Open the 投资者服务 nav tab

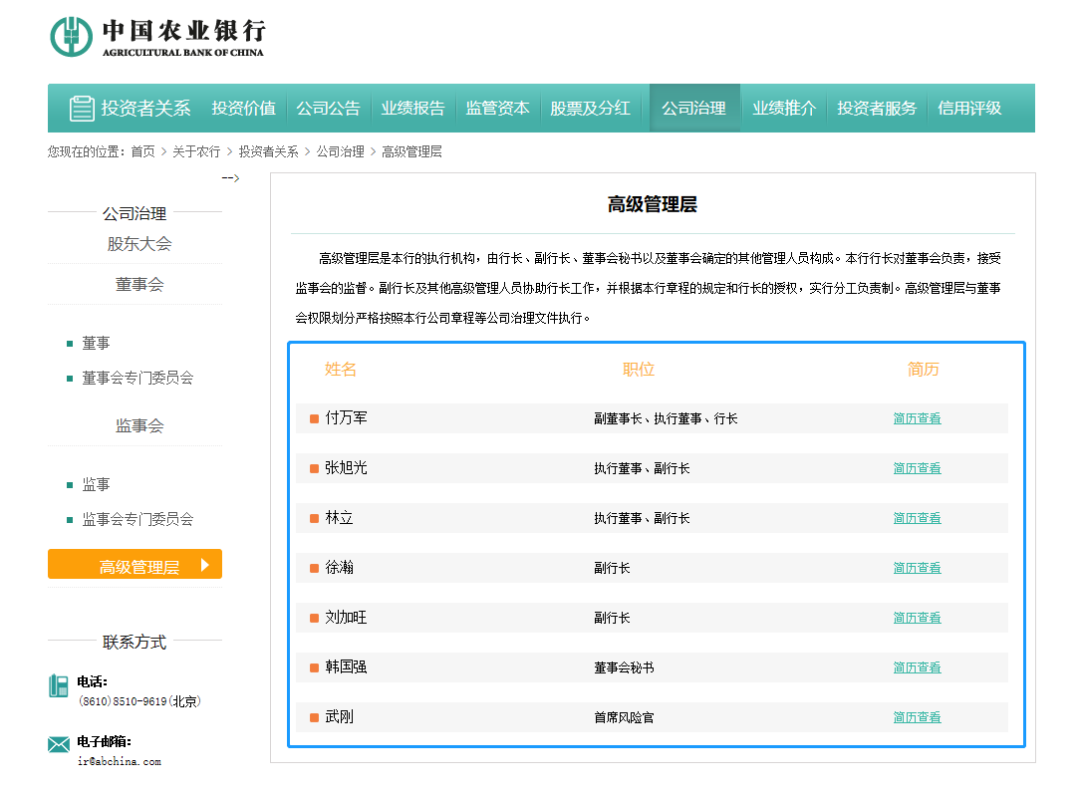(x=877, y=108)
